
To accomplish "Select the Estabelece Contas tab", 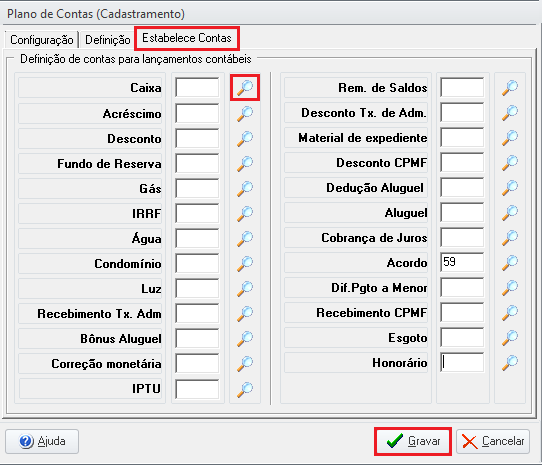I will click(x=187, y=38).
